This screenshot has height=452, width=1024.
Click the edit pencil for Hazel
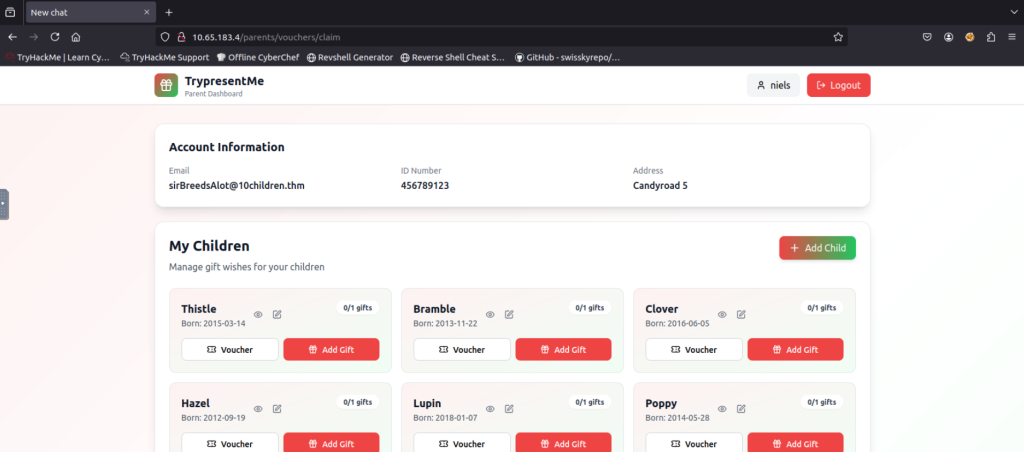click(277, 409)
